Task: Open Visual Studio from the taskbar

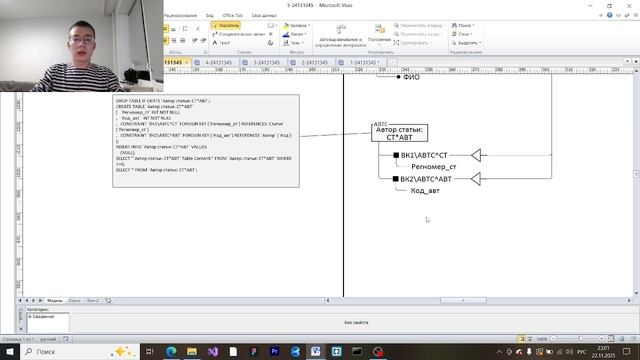Action: pos(213,351)
